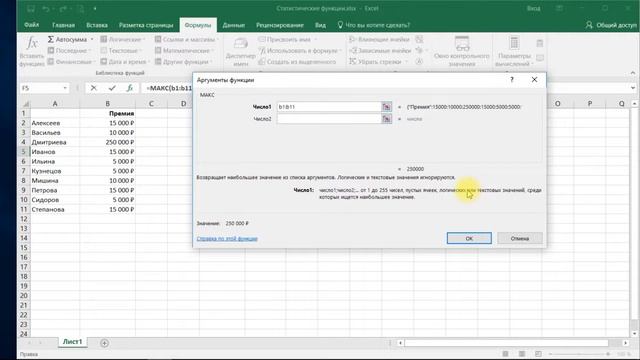Click the Name Box showing F5
Viewport: 640px width, 360px height.
coord(41,88)
